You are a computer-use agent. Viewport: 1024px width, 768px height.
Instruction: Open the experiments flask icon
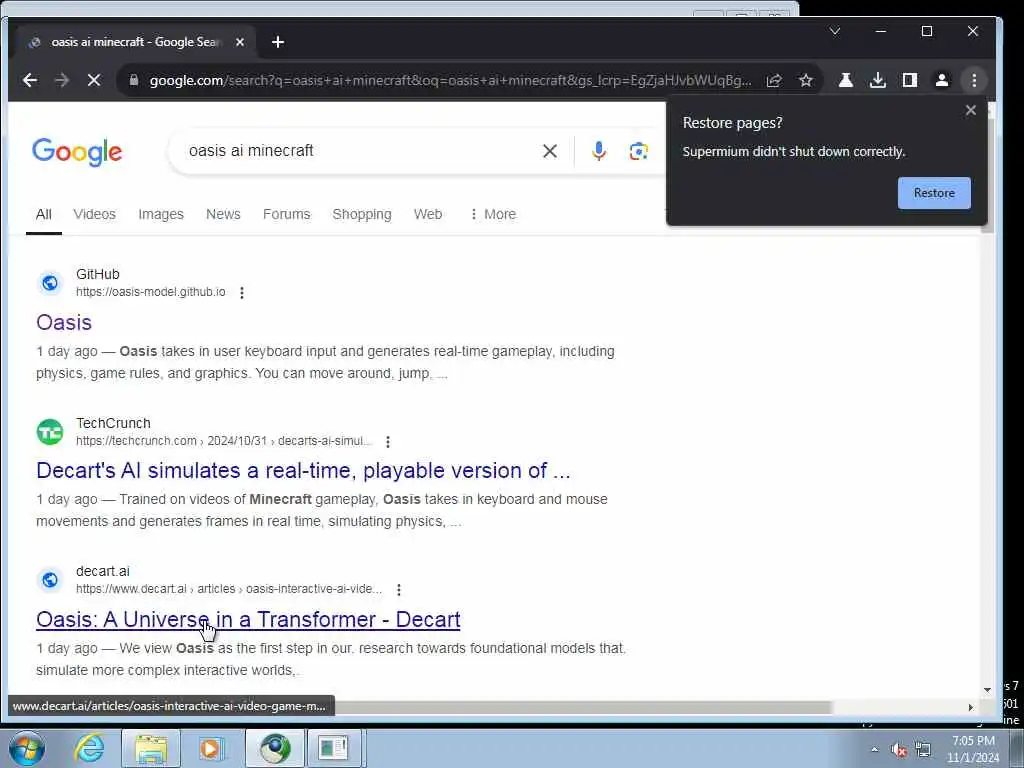click(846, 80)
